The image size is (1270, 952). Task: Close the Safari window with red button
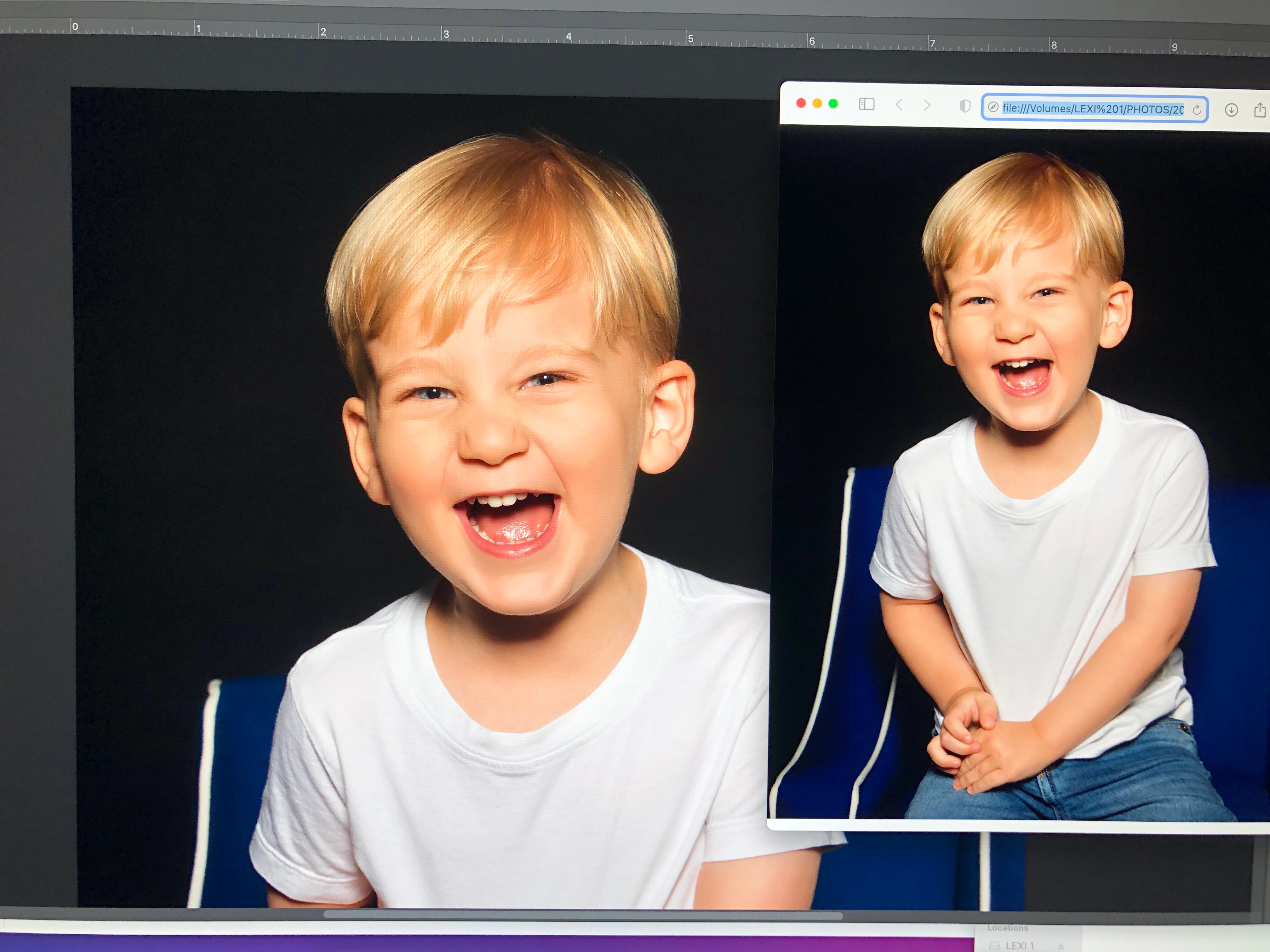(x=801, y=103)
